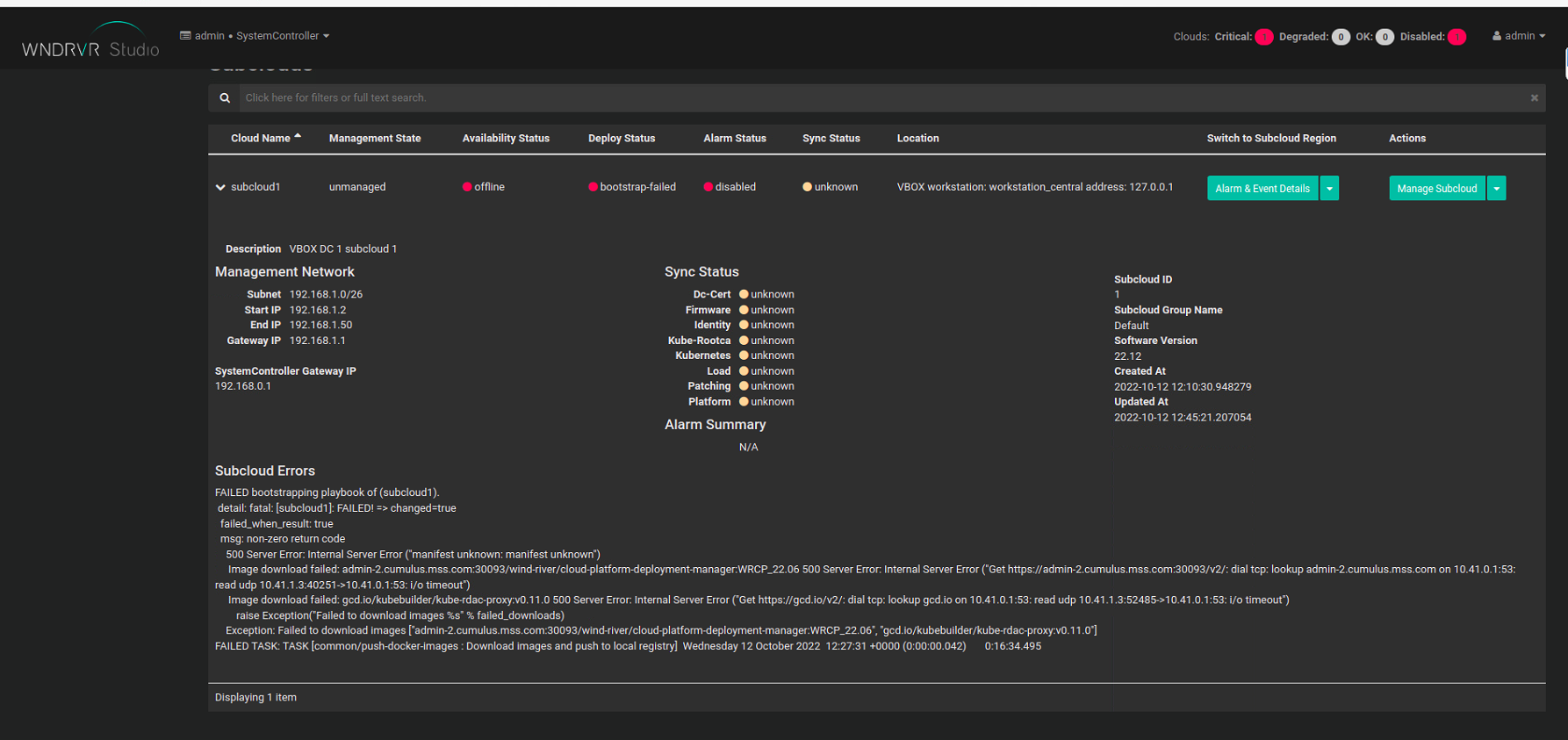The height and width of the screenshot is (740, 1568).
Task: Open the admin user menu
Action: pyautogui.click(x=1519, y=36)
